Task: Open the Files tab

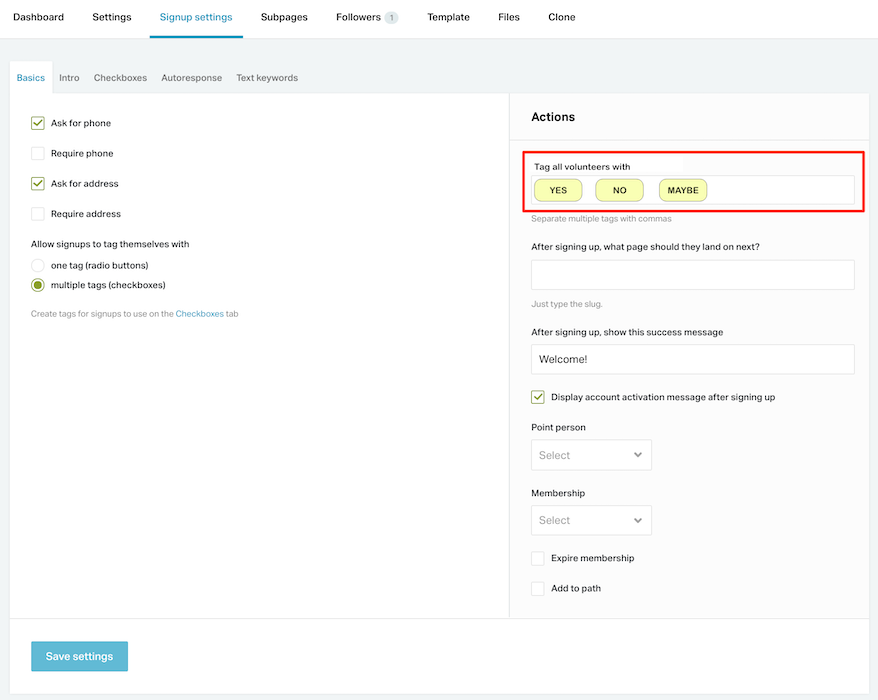Action: (508, 17)
